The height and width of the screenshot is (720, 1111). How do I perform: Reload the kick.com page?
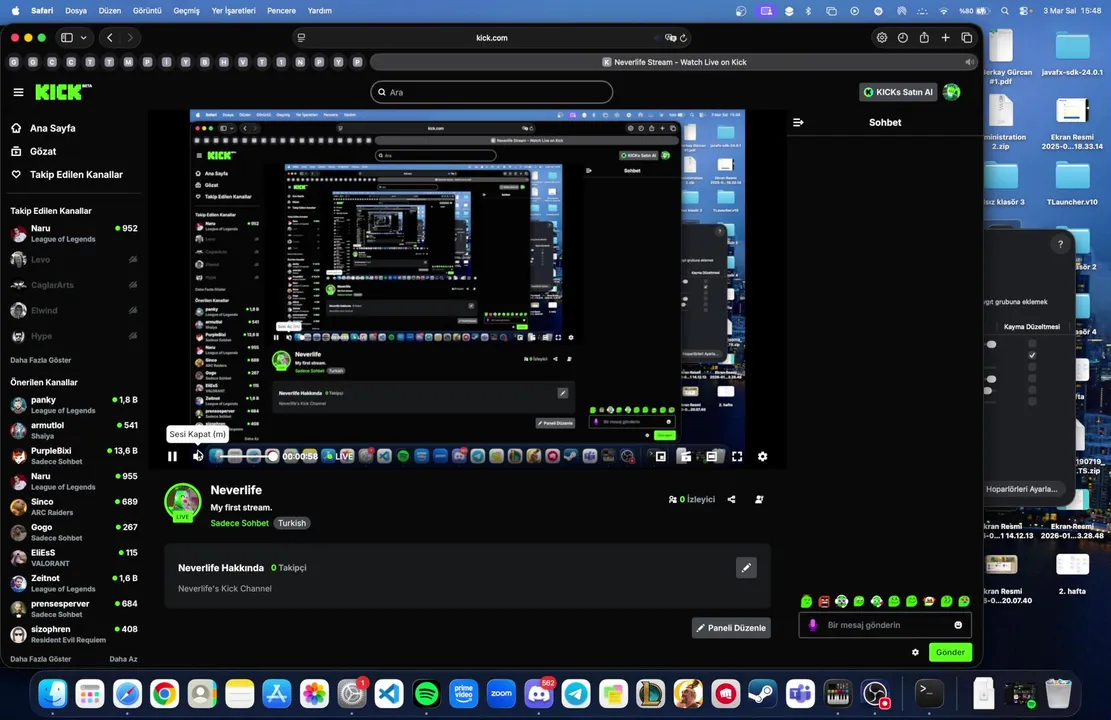point(684,38)
